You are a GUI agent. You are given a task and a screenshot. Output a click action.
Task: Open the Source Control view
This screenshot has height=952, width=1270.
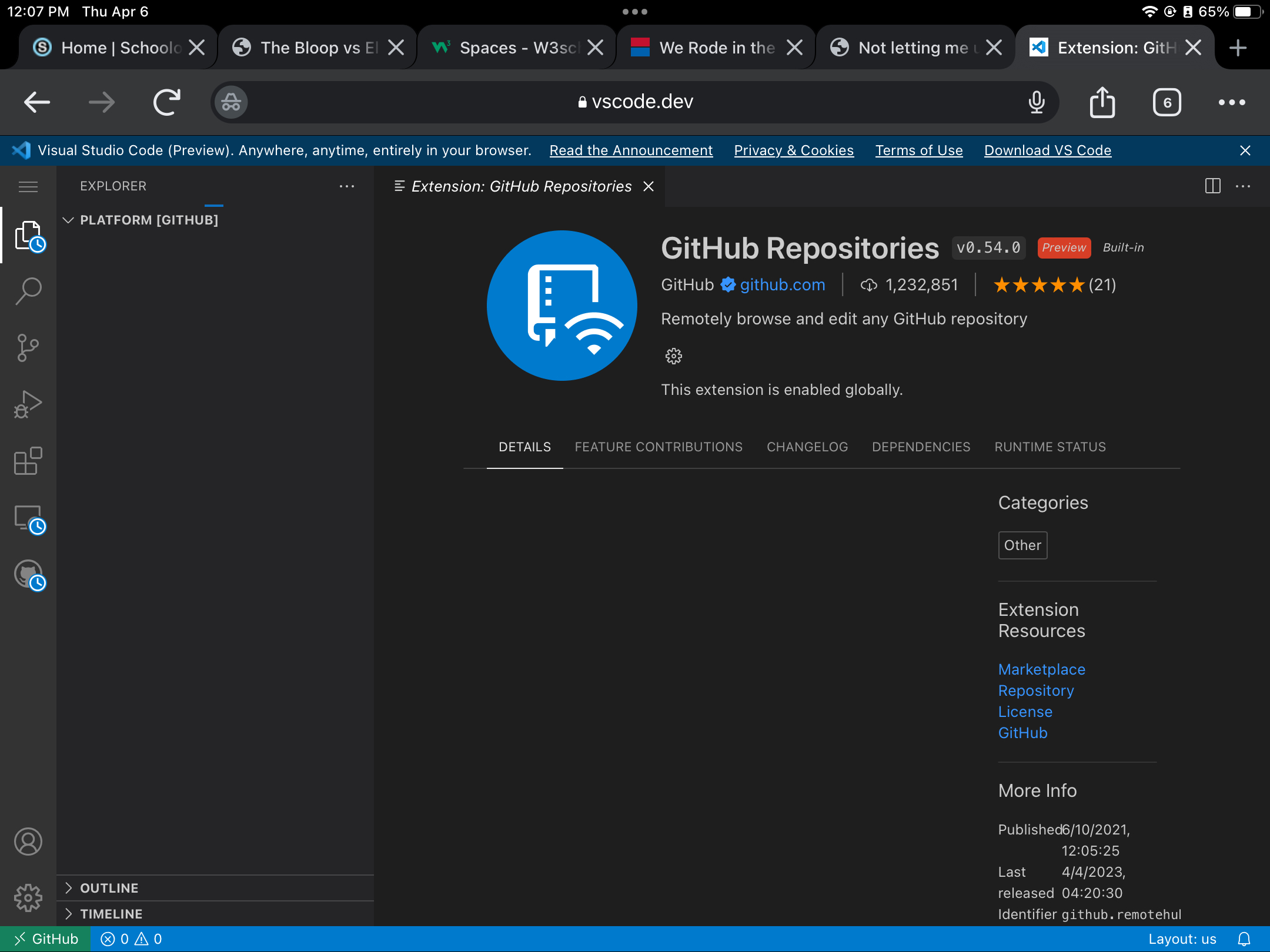point(28,347)
